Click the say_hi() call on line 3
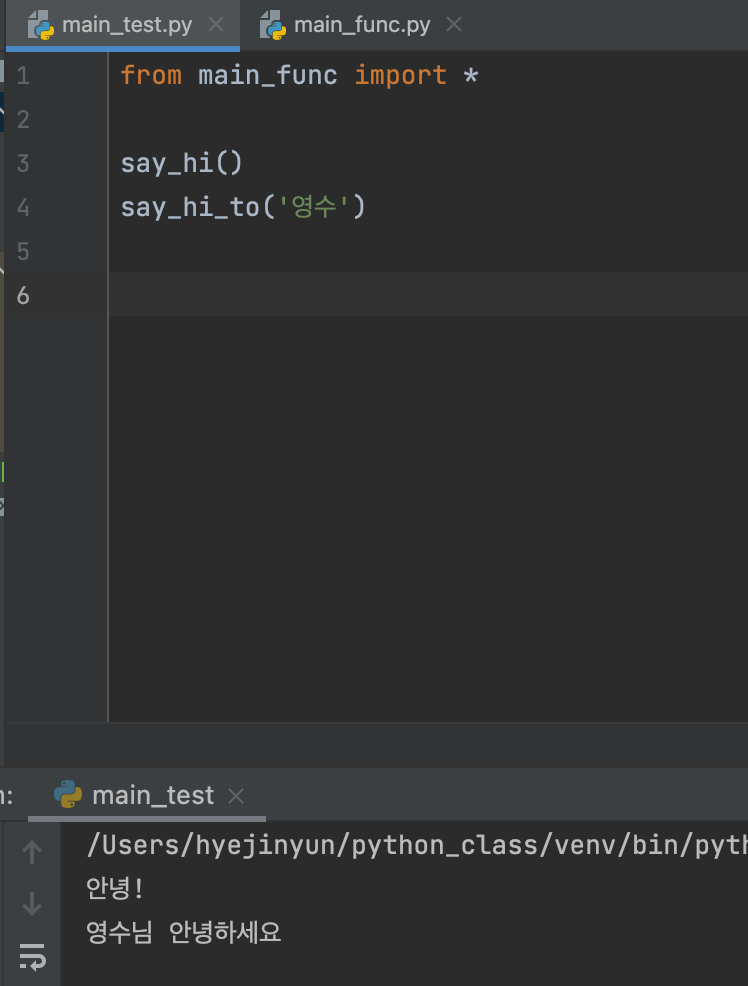 182,164
